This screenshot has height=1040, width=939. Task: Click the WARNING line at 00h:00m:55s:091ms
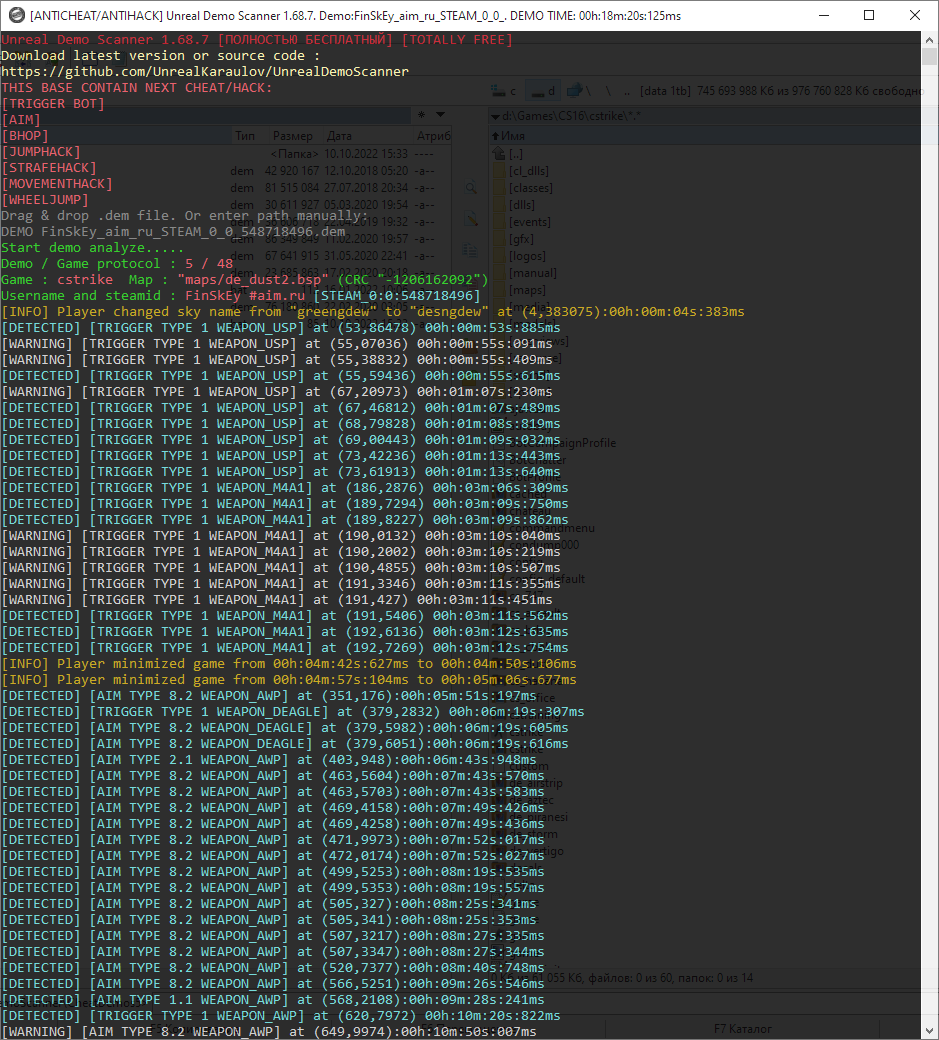(277, 344)
